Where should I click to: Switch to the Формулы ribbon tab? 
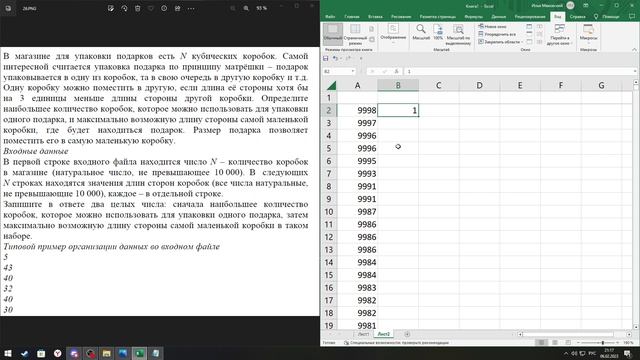click(473, 17)
